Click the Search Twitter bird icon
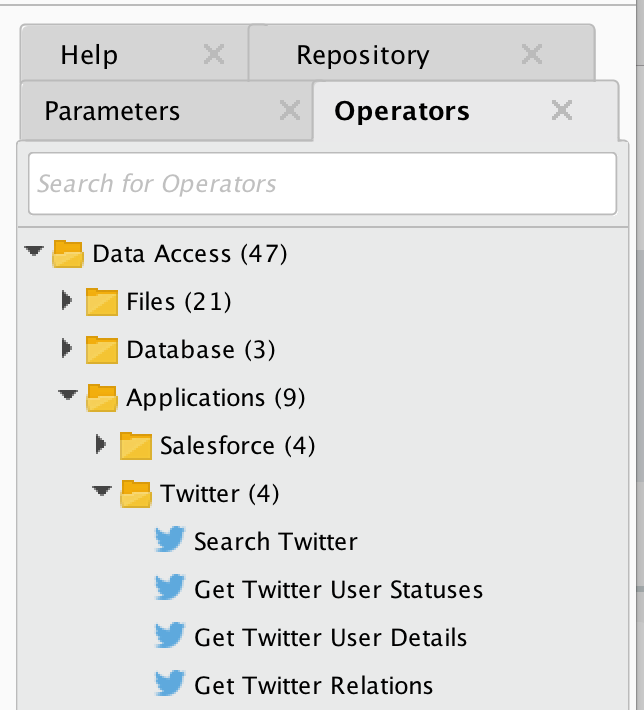 pos(170,539)
